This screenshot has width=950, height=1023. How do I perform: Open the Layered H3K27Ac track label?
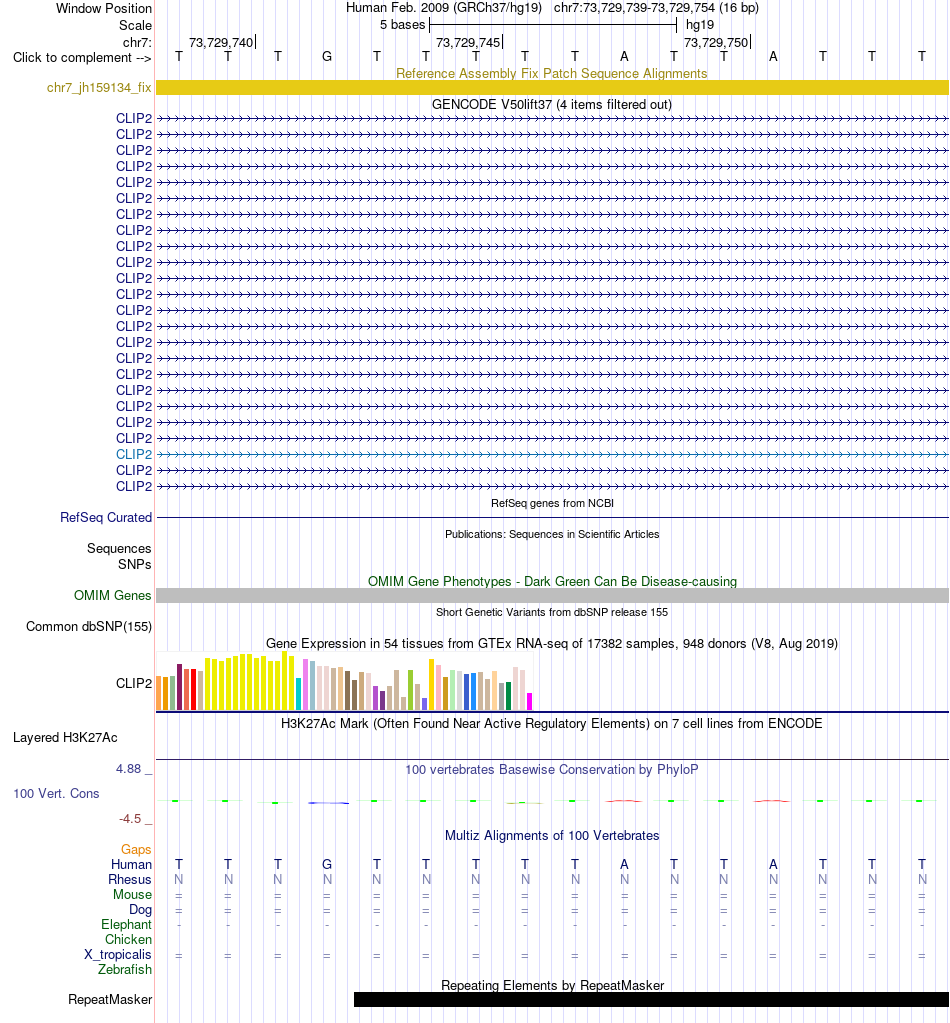point(65,737)
